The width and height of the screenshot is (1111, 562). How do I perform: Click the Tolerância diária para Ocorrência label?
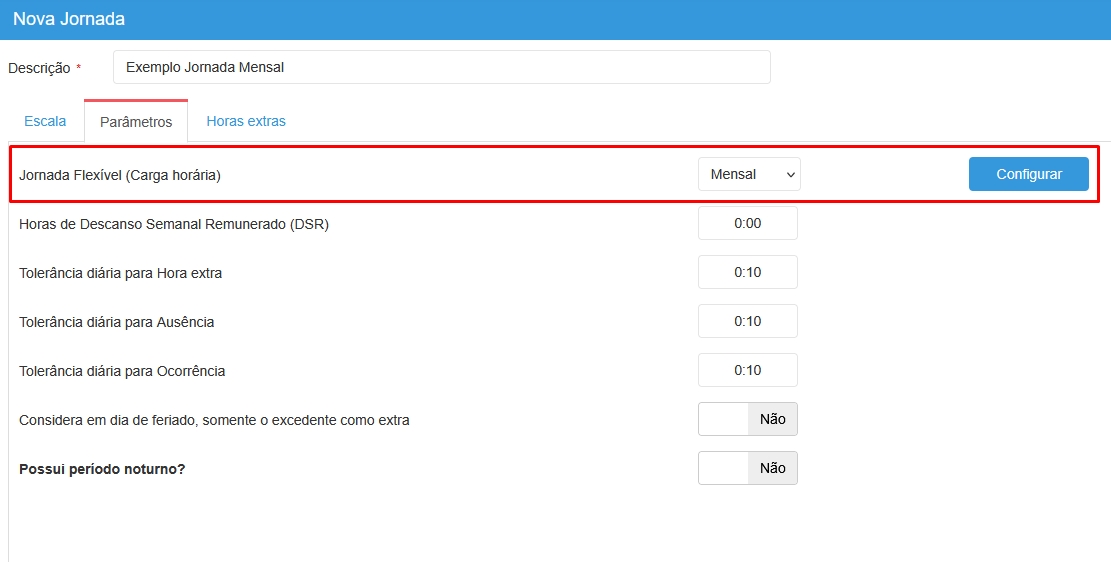pos(122,371)
